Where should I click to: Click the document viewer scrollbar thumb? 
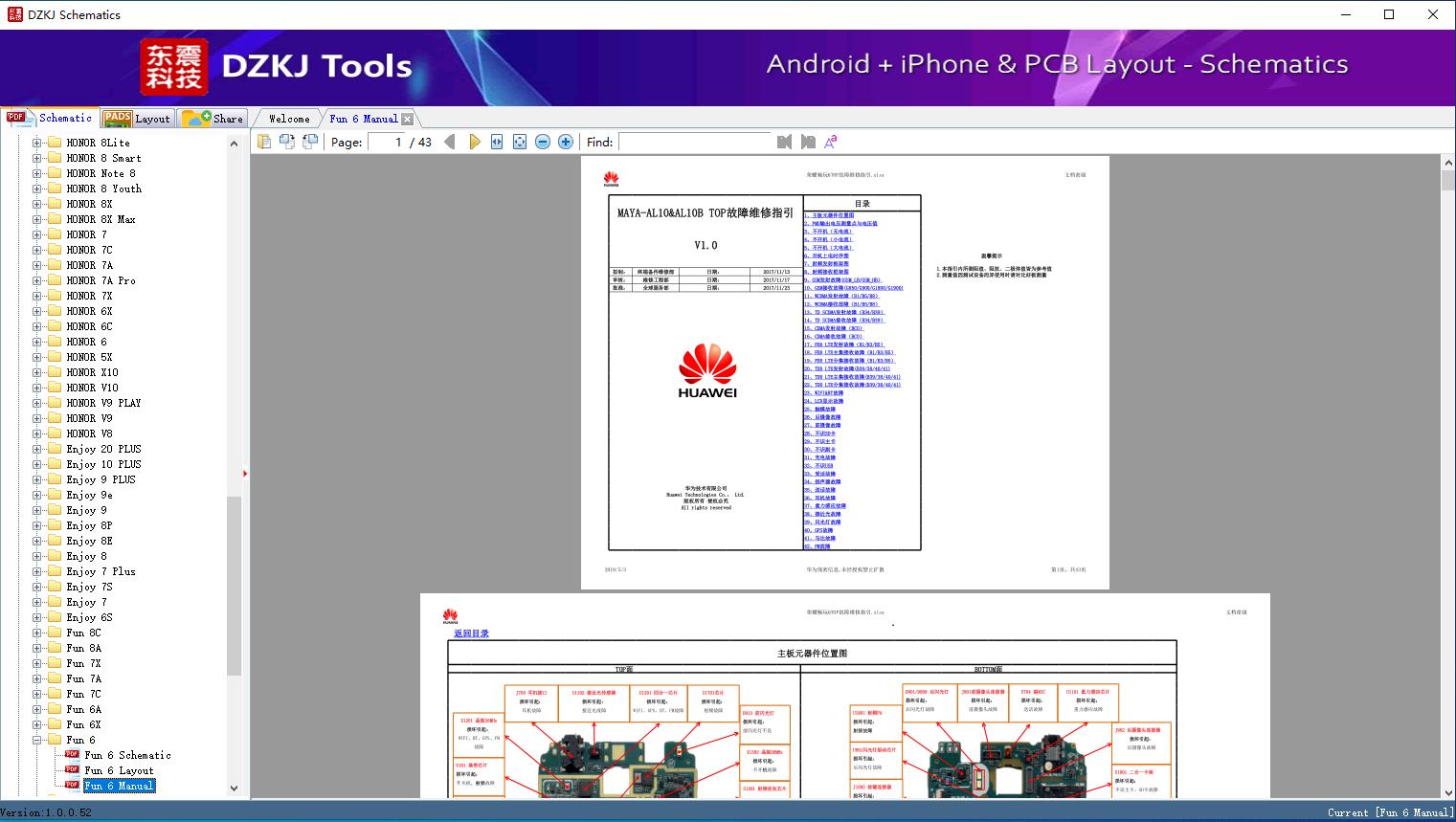point(1447,182)
